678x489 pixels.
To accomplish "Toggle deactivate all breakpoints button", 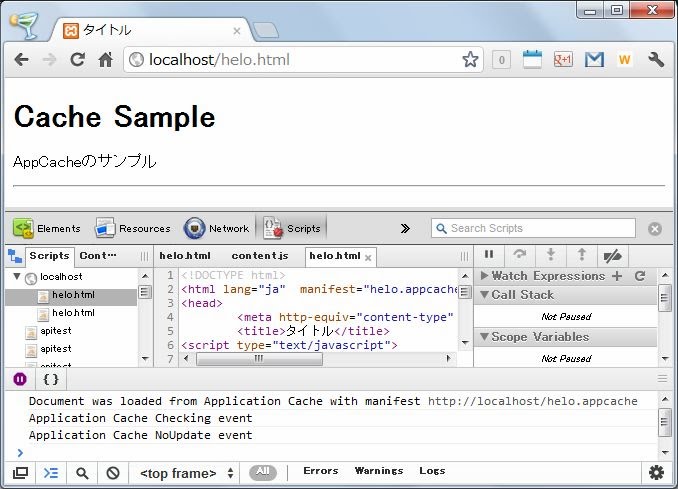I will pyautogui.click(x=612, y=255).
